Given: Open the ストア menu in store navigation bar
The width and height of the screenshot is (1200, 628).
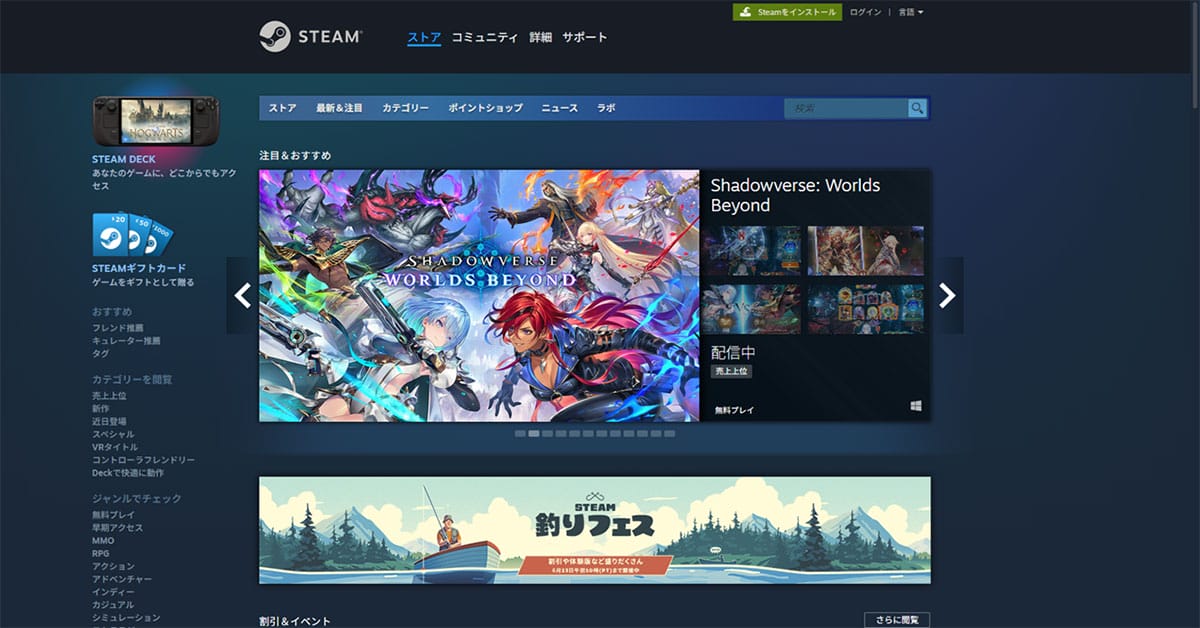Looking at the screenshot, I should pos(282,108).
